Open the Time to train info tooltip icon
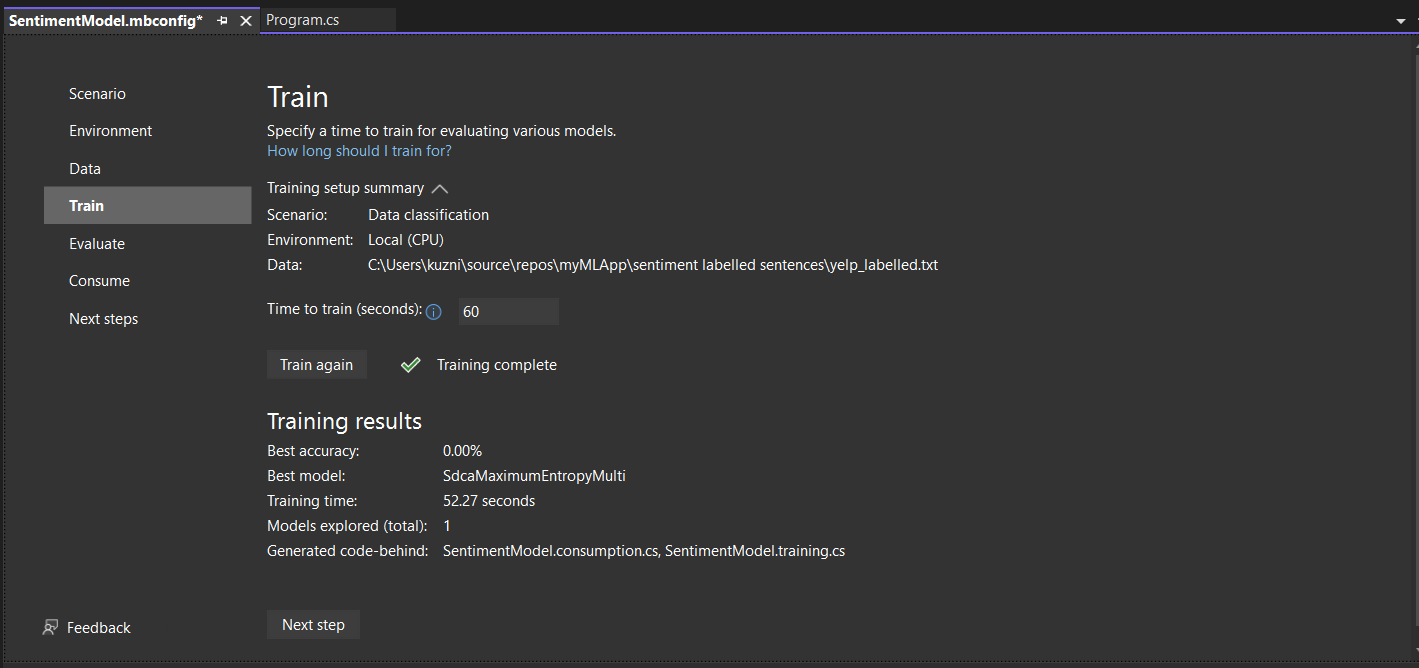1419x668 pixels. tap(433, 311)
